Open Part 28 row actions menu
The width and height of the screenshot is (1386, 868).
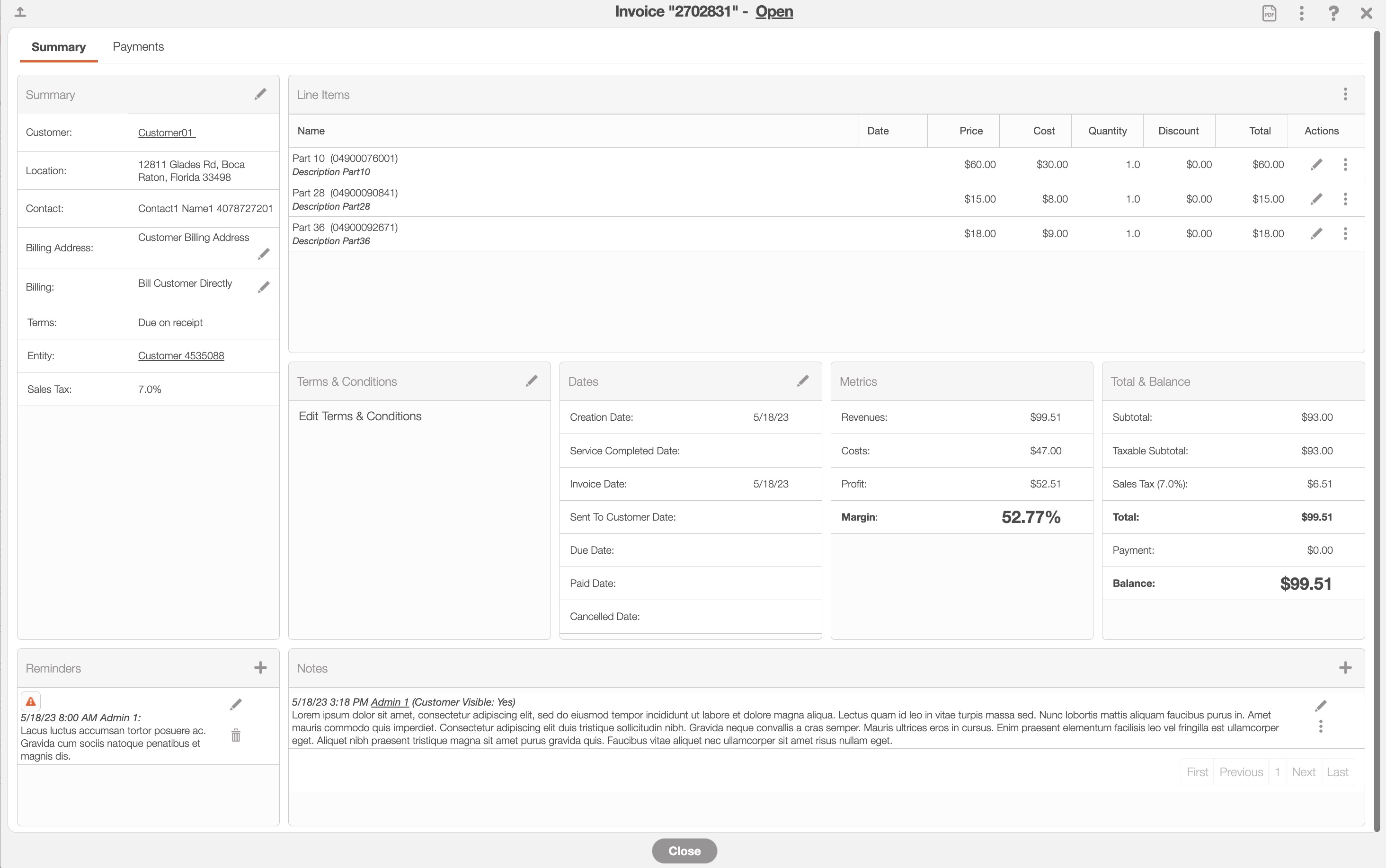[x=1345, y=199]
